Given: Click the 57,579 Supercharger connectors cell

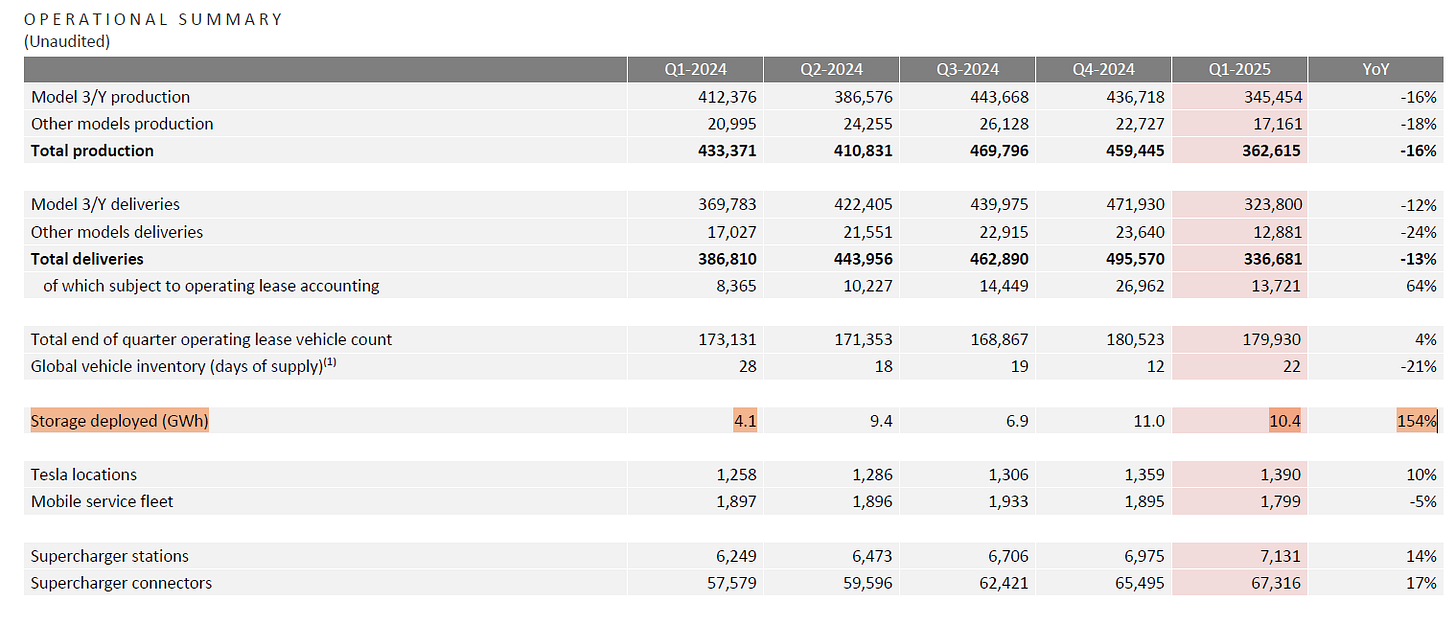Looking at the screenshot, I should [x=732, y=583].
